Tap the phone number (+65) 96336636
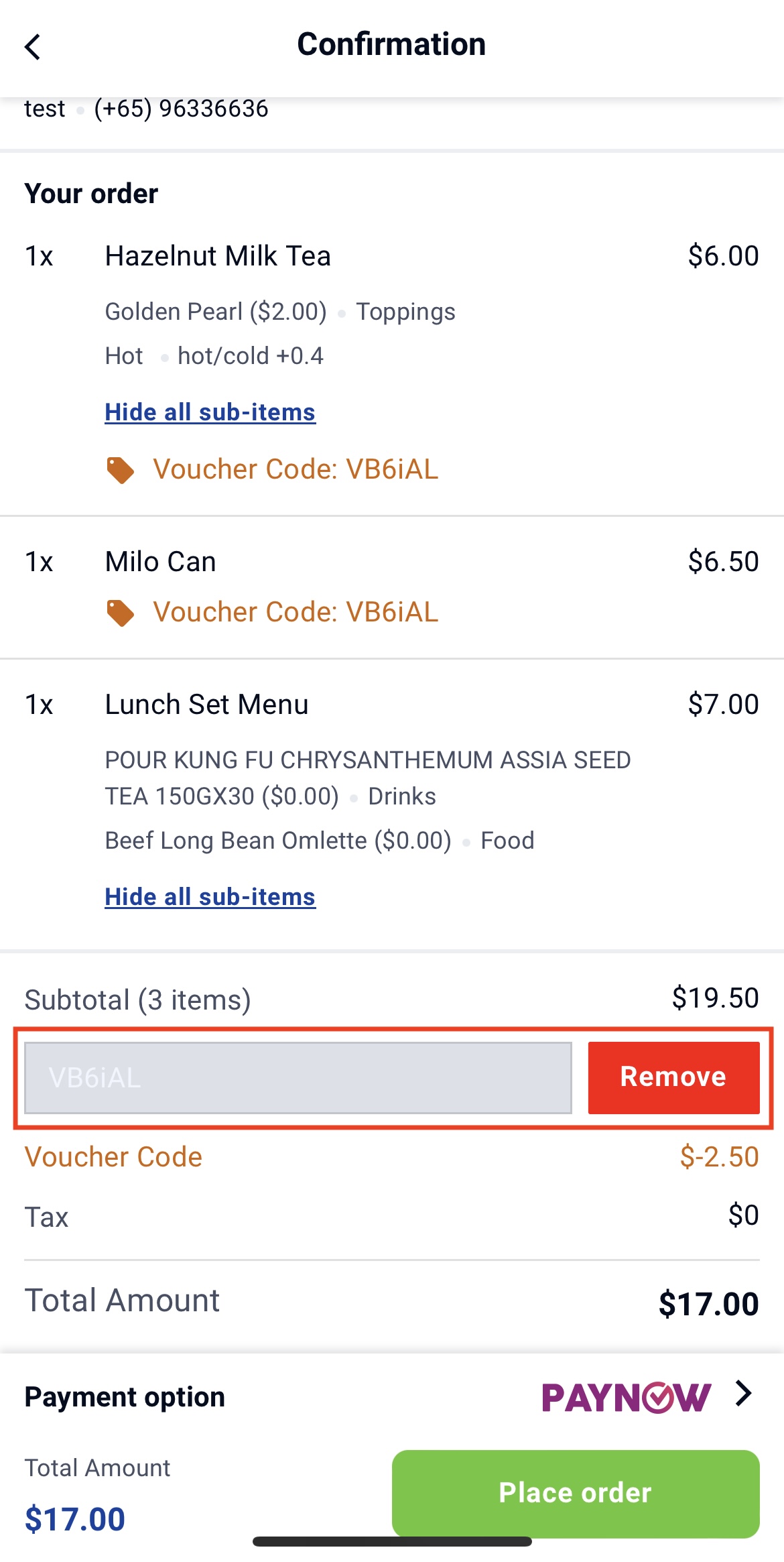Image resolution: width=784 pixels, height=1562 pixels. (x=181, y=109)
